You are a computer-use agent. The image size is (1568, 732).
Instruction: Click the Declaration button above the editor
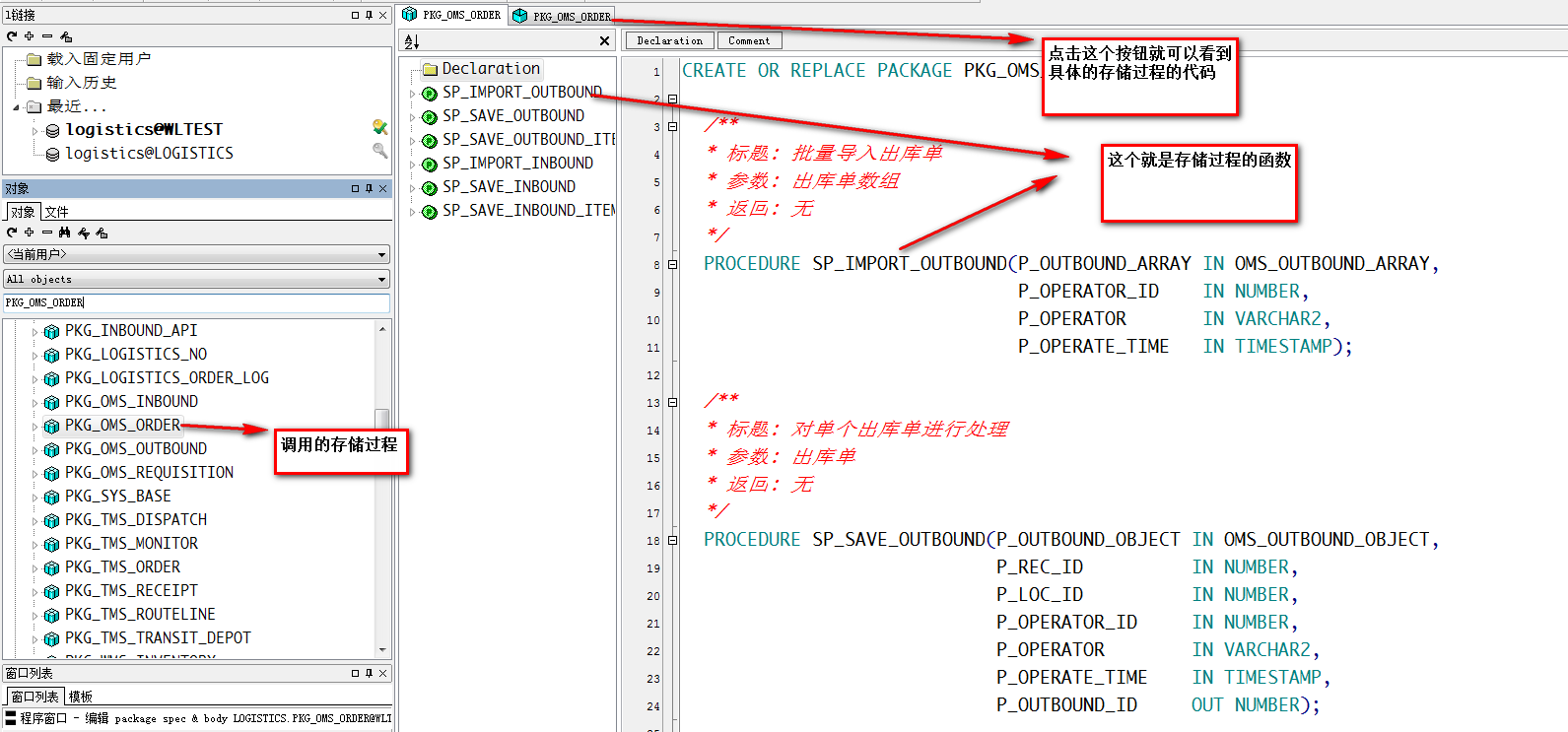[x=670, y=40]
